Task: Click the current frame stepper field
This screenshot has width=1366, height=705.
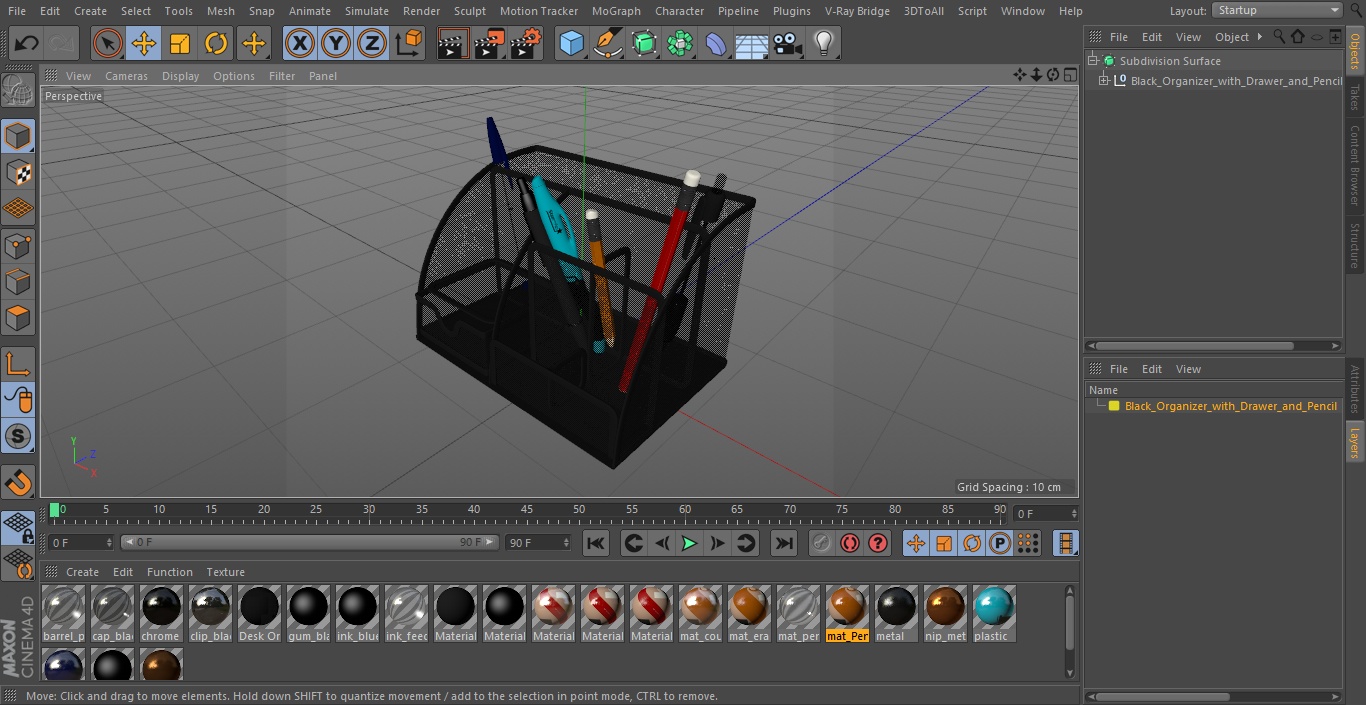Action: 81,543
